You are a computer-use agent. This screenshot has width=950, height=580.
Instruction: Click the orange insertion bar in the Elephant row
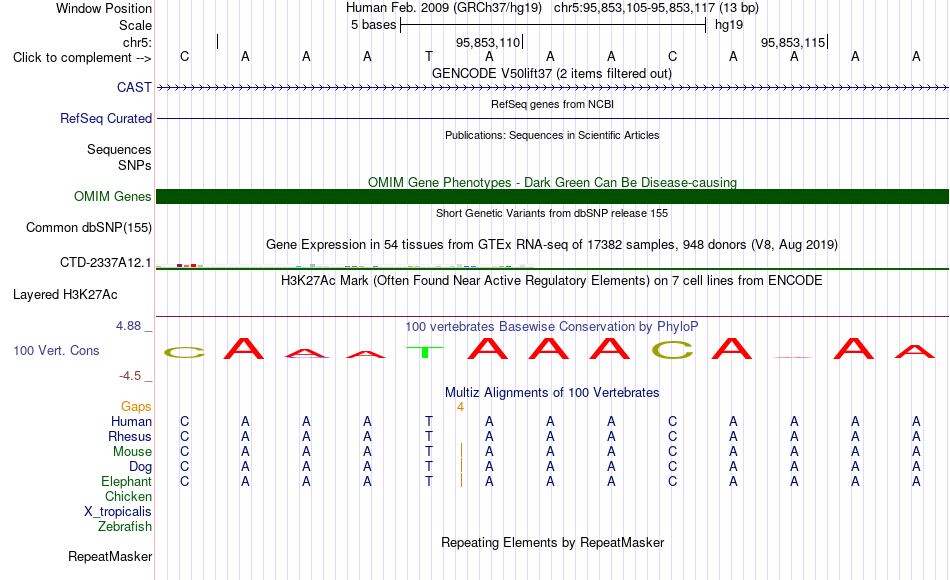tap(462, 480)
